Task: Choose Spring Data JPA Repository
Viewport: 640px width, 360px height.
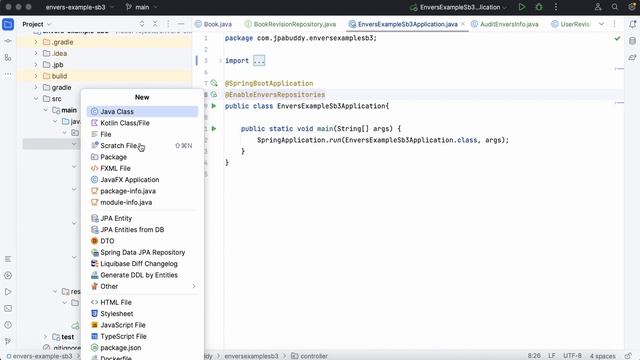Action: (x=142, y=252)
